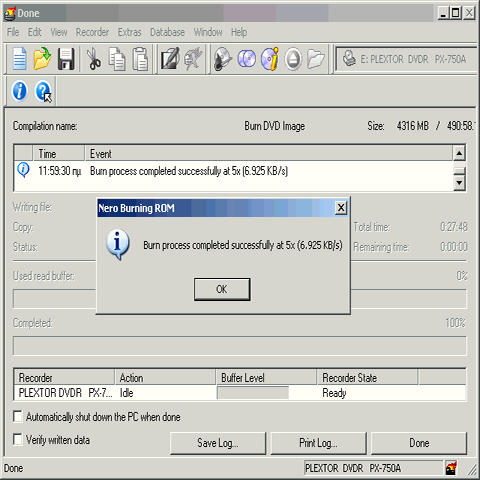Click the Open folder toolbar icon
Screen dimensions: 480x480
42,59
